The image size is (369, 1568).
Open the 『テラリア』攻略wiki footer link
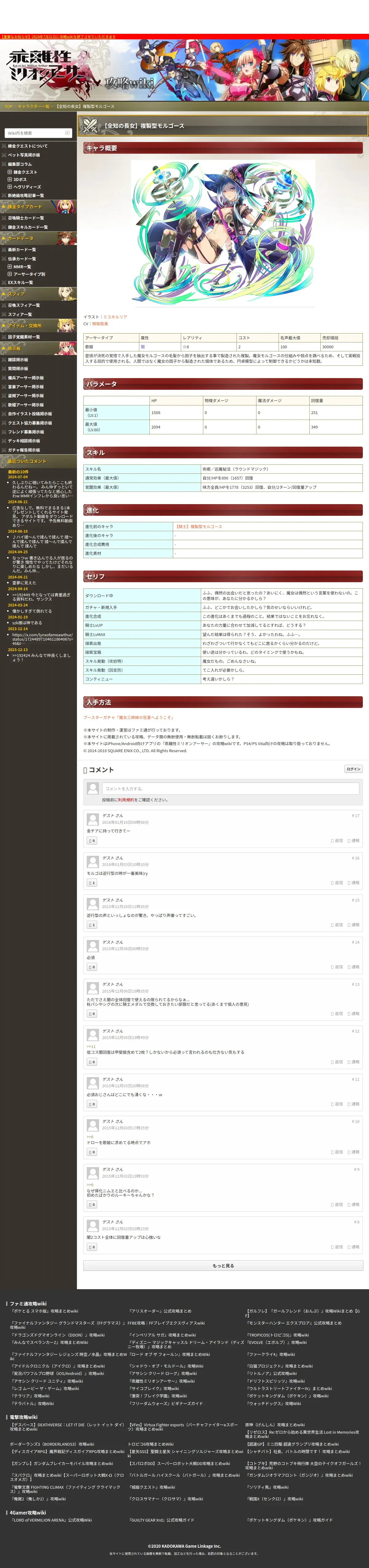pyautogui.click(x=30, y=1396)
